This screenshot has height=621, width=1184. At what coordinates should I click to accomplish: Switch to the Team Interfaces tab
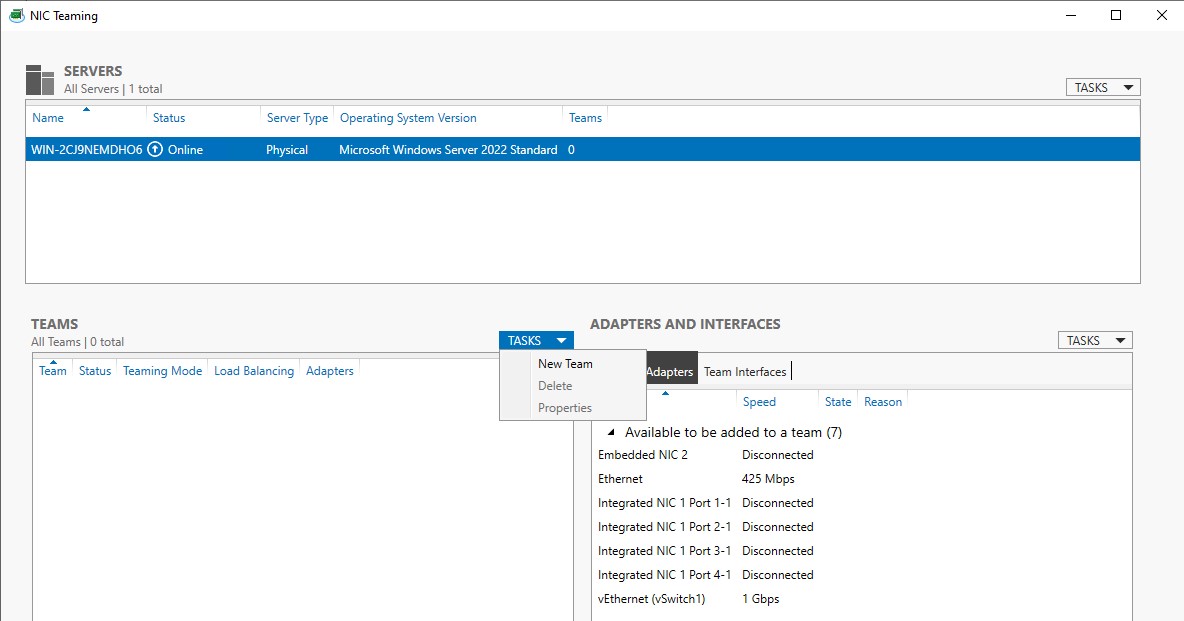point(745,370)
